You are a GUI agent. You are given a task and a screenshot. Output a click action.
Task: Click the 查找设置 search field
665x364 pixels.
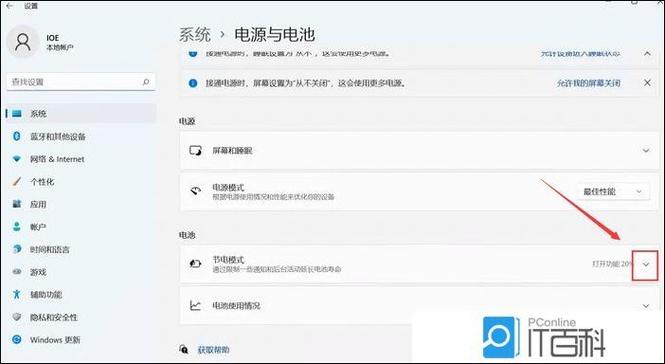(x=81, y=82)
